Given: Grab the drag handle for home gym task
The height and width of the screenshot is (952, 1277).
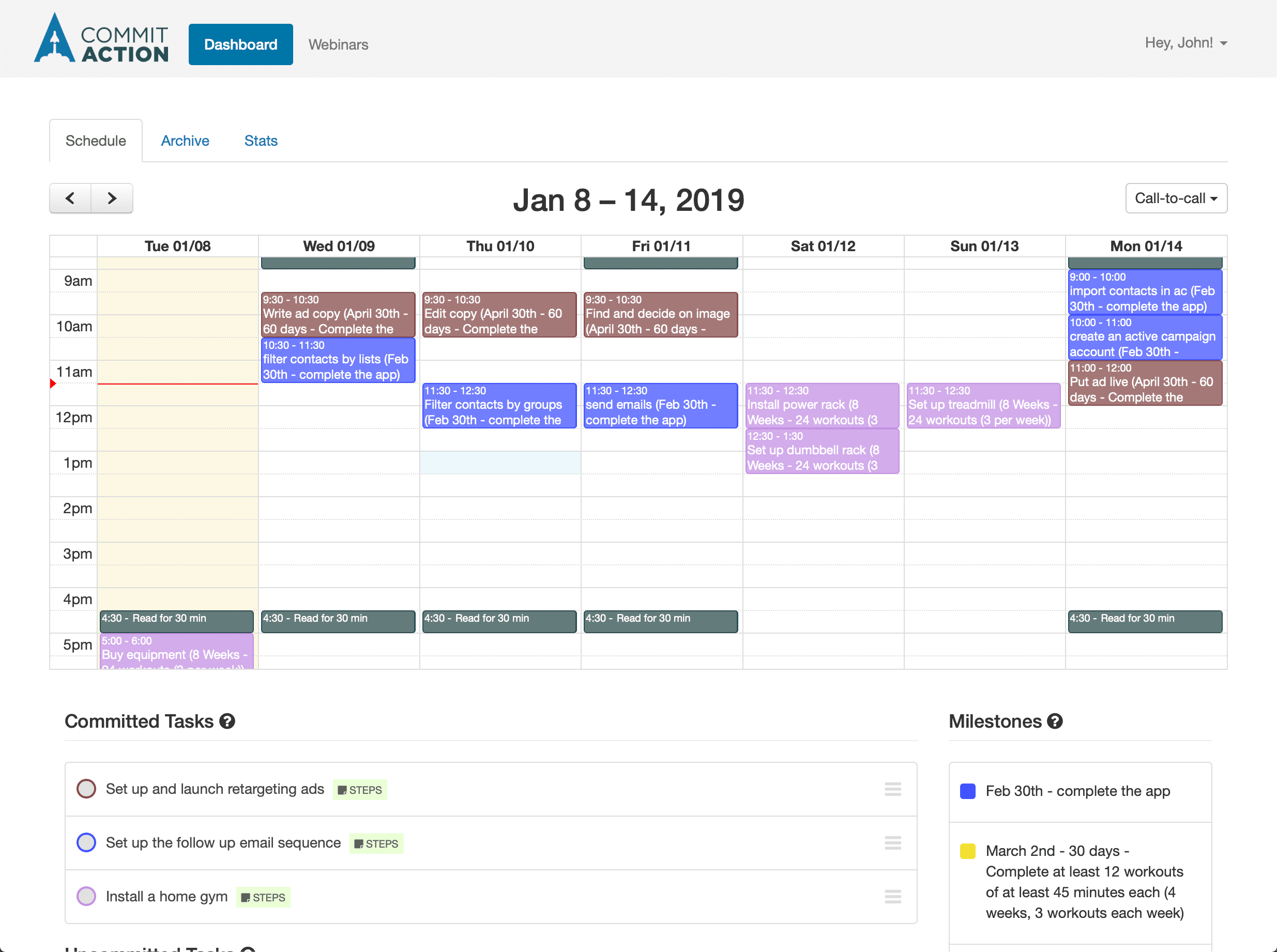Looking at the screenshot, I should [x=892, y=897].
